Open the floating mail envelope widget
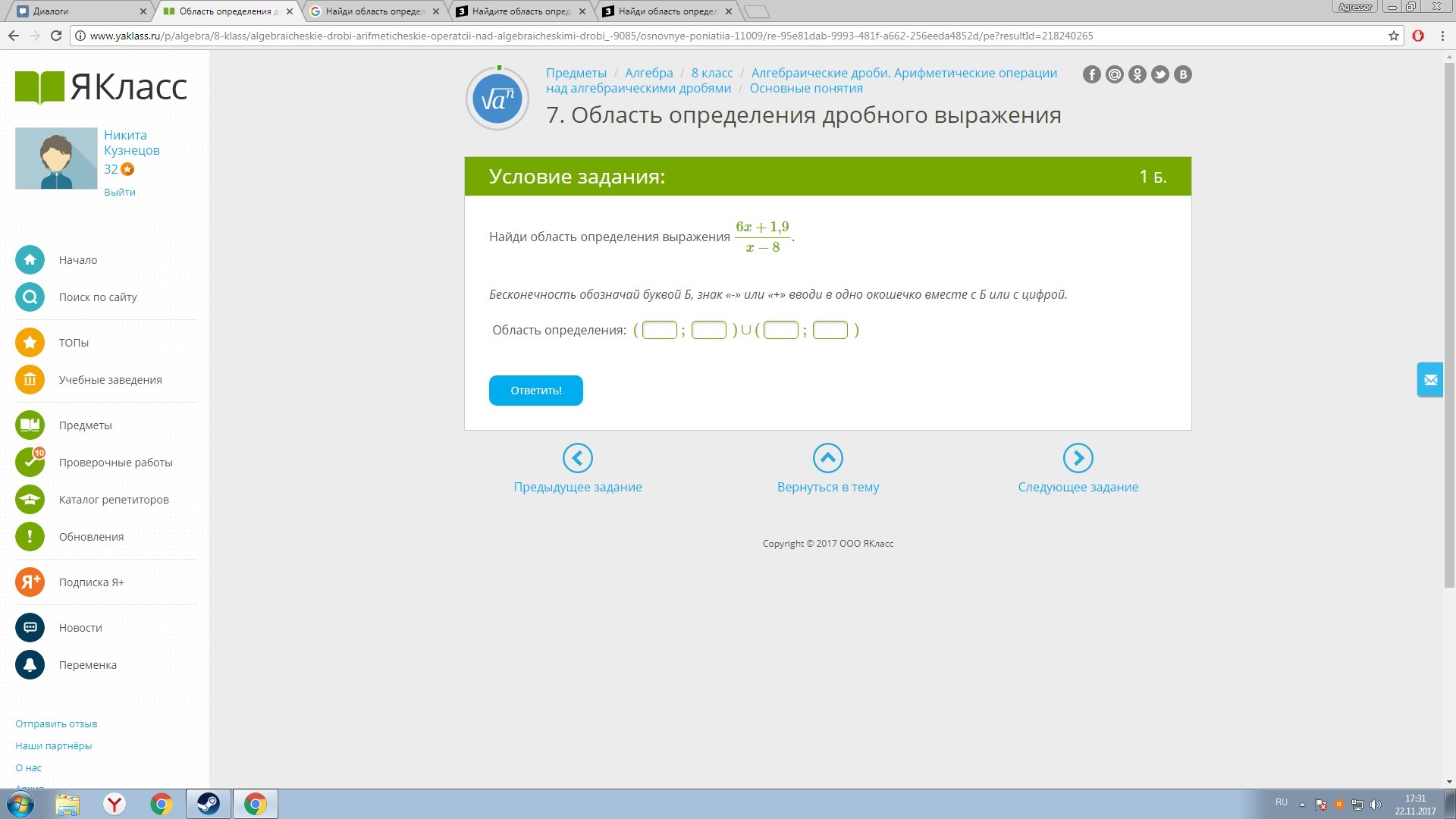 (1430, 380)
